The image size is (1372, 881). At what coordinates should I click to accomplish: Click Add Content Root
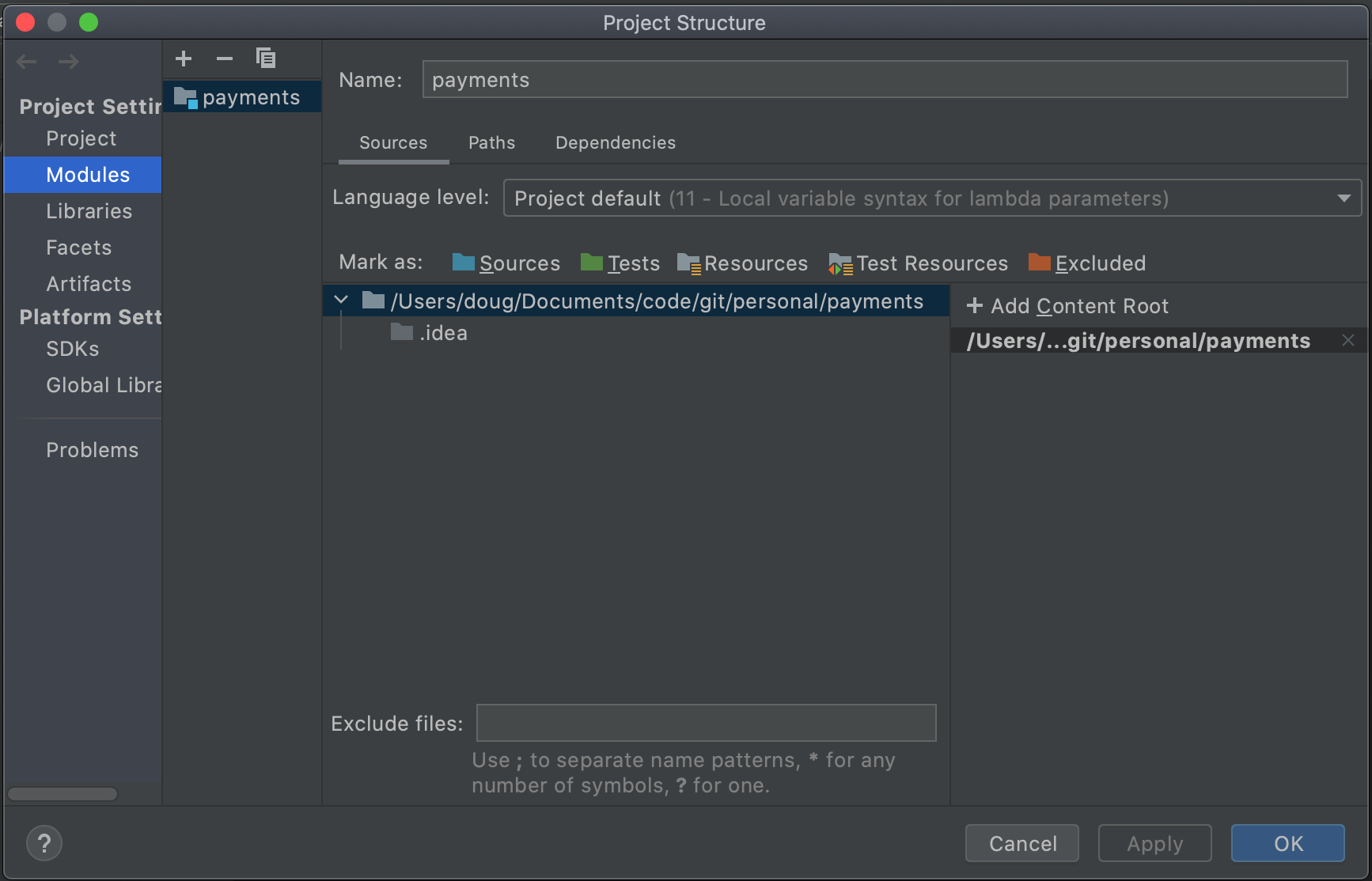tap(1068, 306)
